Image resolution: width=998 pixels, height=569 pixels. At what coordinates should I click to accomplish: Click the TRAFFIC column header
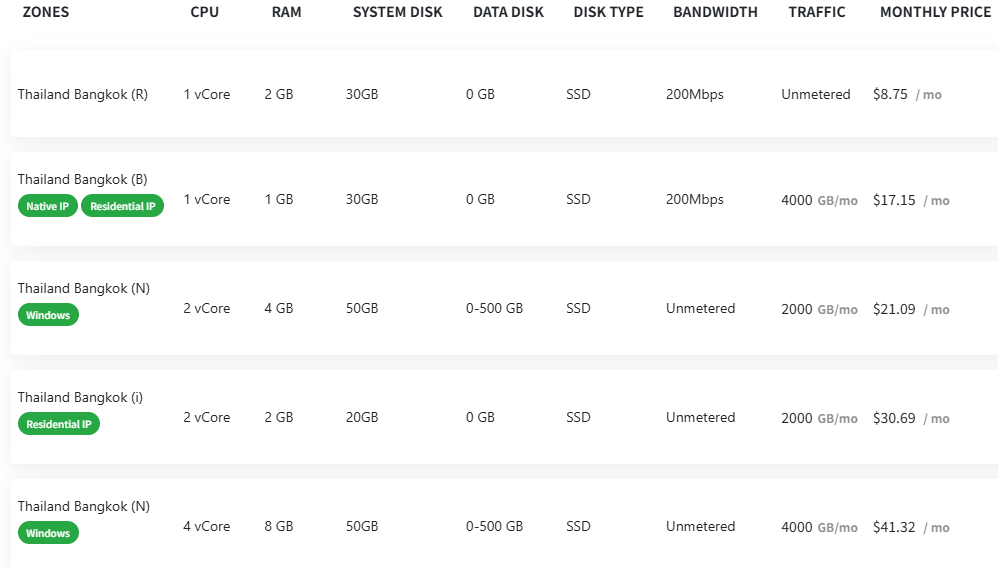(816, 12)
